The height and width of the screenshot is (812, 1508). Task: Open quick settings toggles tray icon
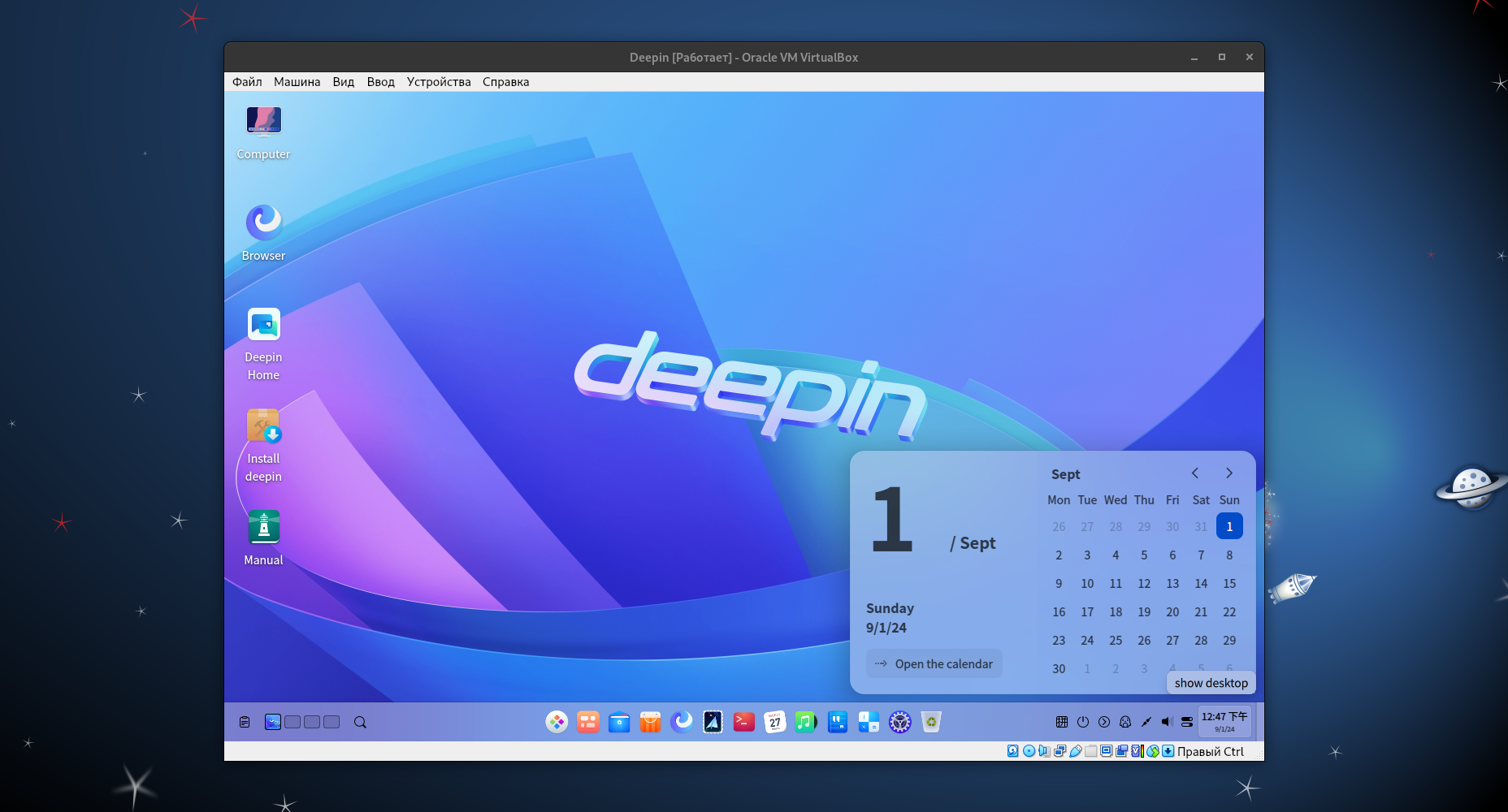tap(1187, 722)
